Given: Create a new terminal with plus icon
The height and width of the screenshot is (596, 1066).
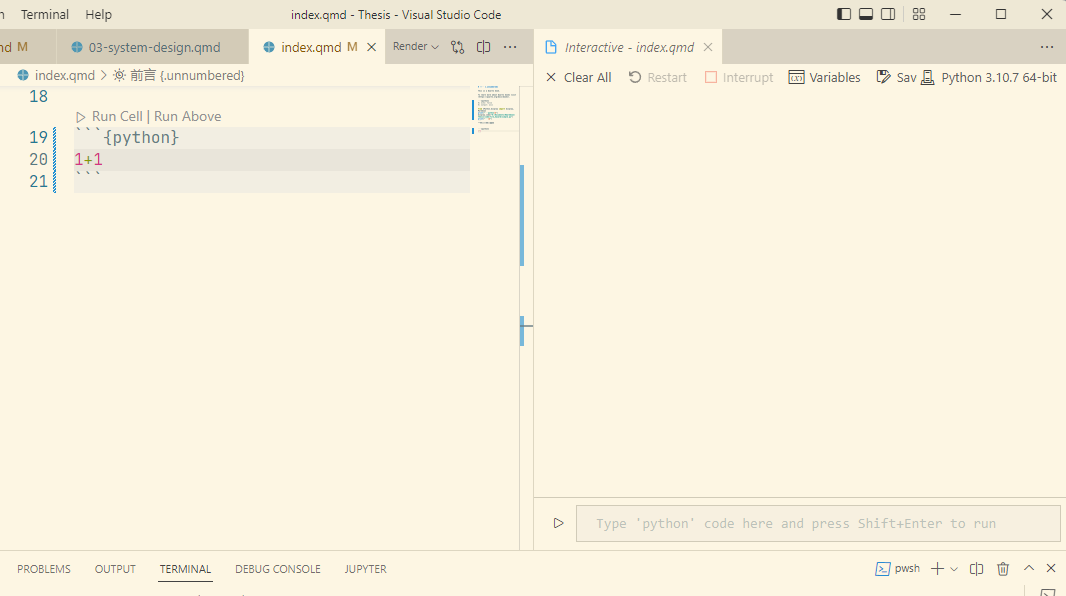Looking at the screenshot, I should 938,569.
